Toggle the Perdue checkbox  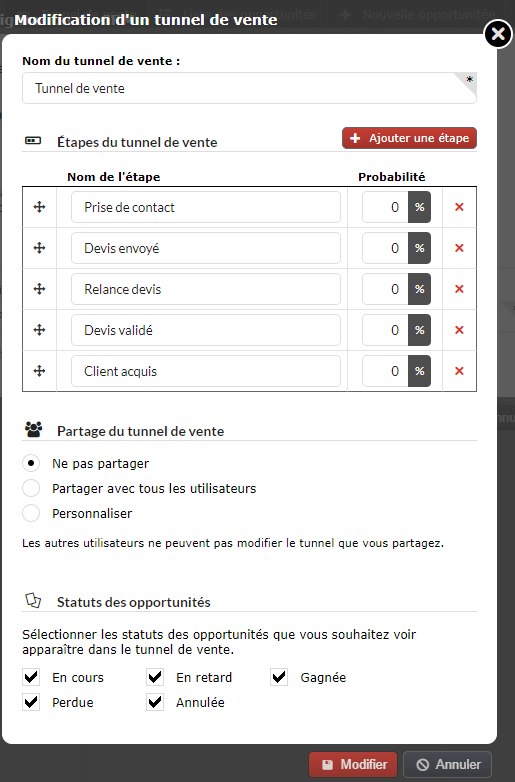(x=31, y=702)
